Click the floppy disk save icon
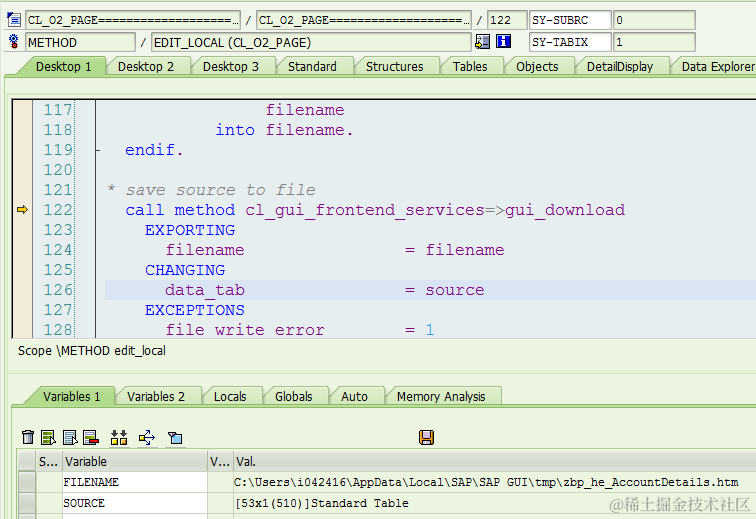The width and height of the screenshot is (756, 519). (x=426, y=437)
